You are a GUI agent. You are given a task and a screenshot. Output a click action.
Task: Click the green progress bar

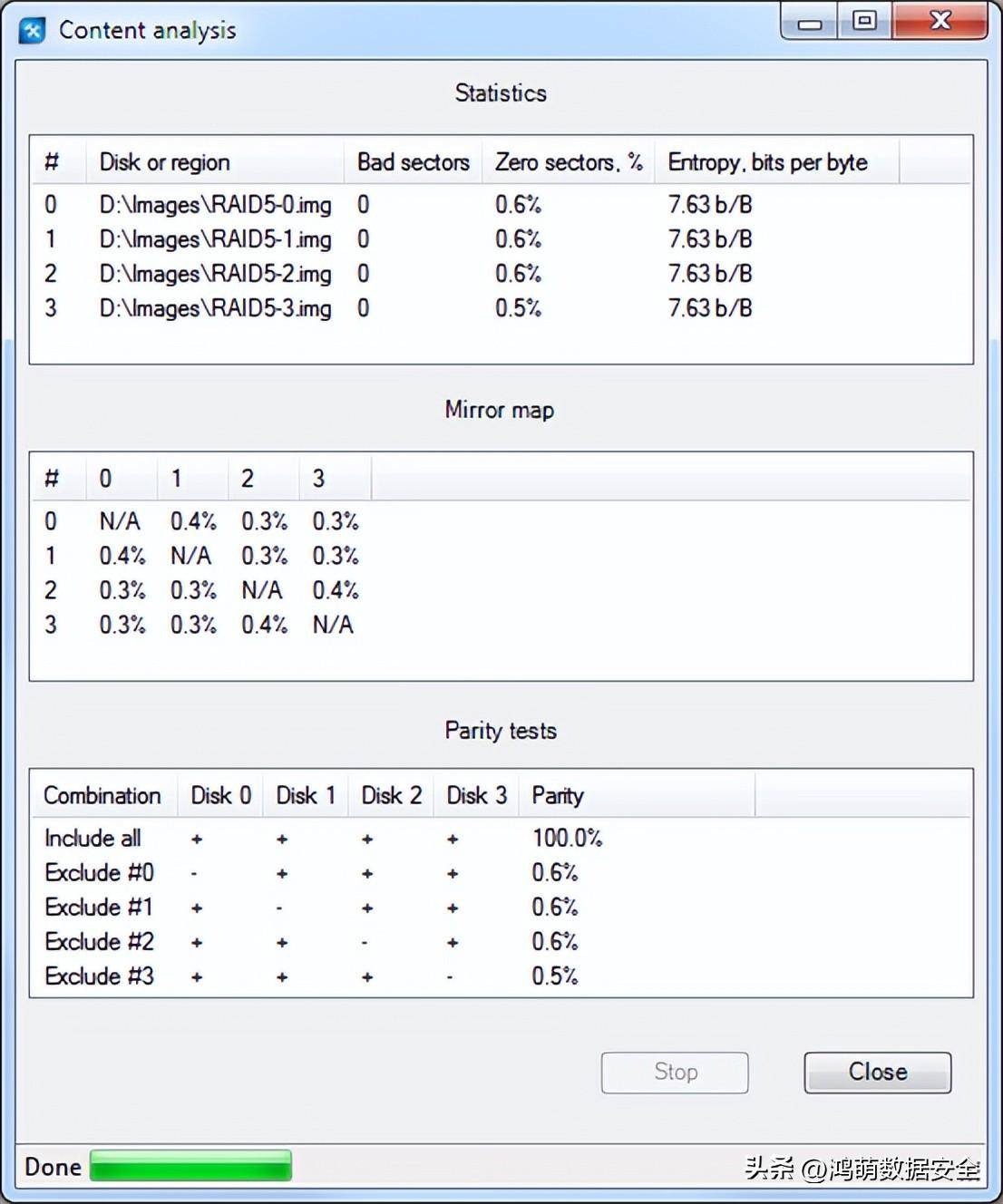pyautogui.click(x=190, y=1166)
